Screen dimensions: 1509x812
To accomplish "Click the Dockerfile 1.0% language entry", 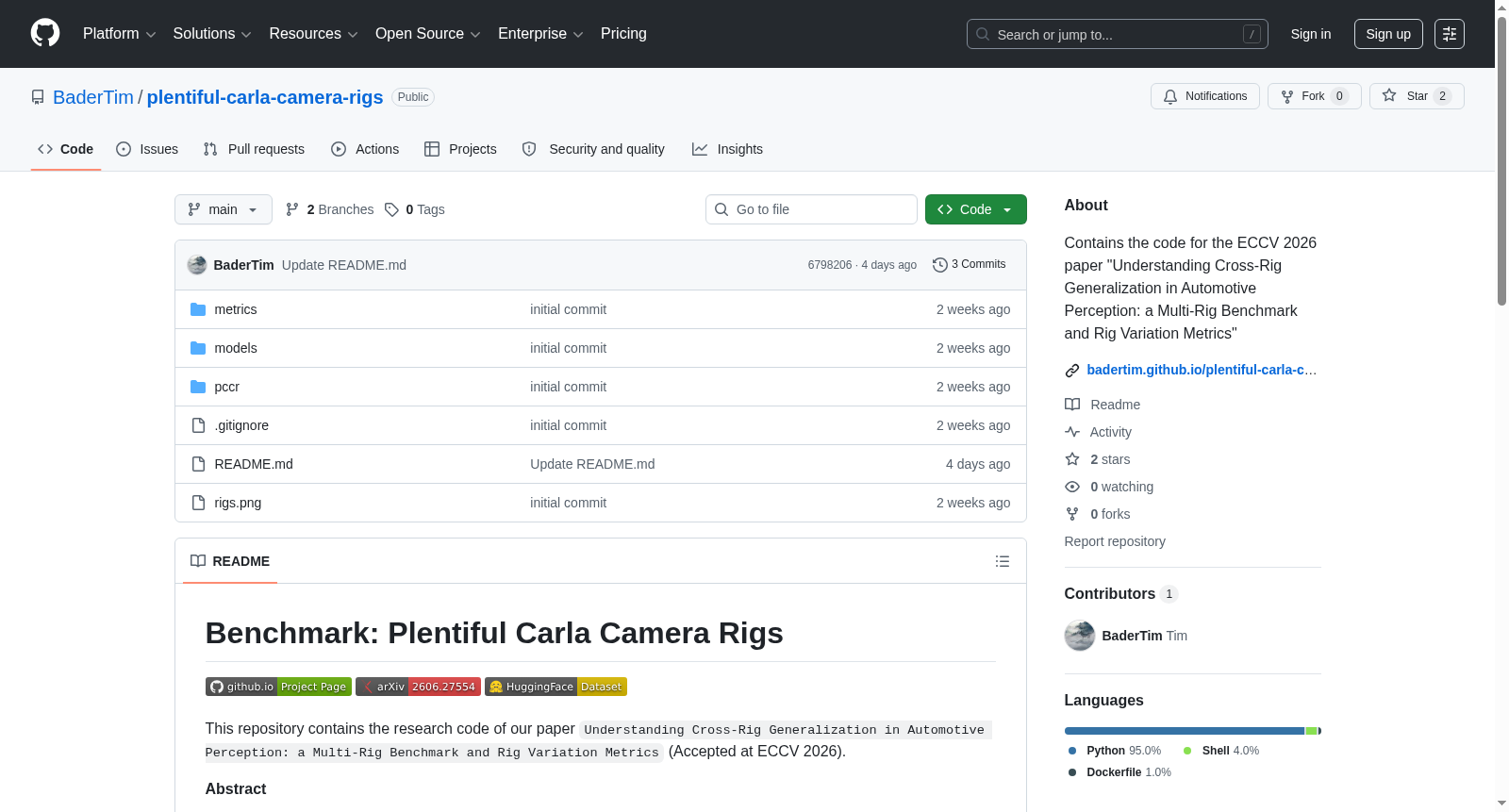I will pyautogui.click(x=1119, y=772).
